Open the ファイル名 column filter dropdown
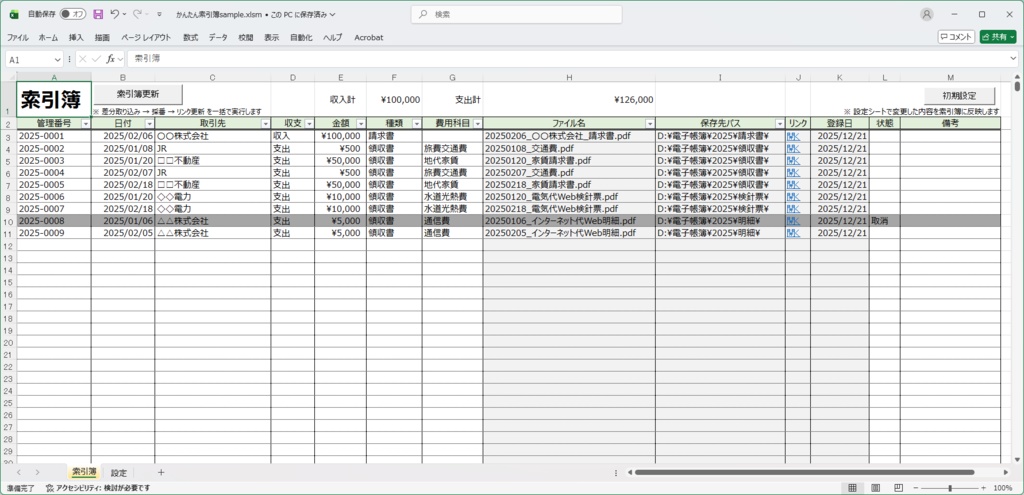The image size is (1024, 495). (x=650, y=123)
